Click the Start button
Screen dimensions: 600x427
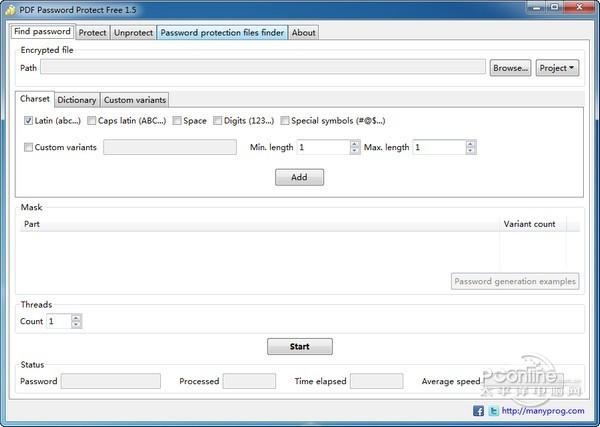(300, 346)
